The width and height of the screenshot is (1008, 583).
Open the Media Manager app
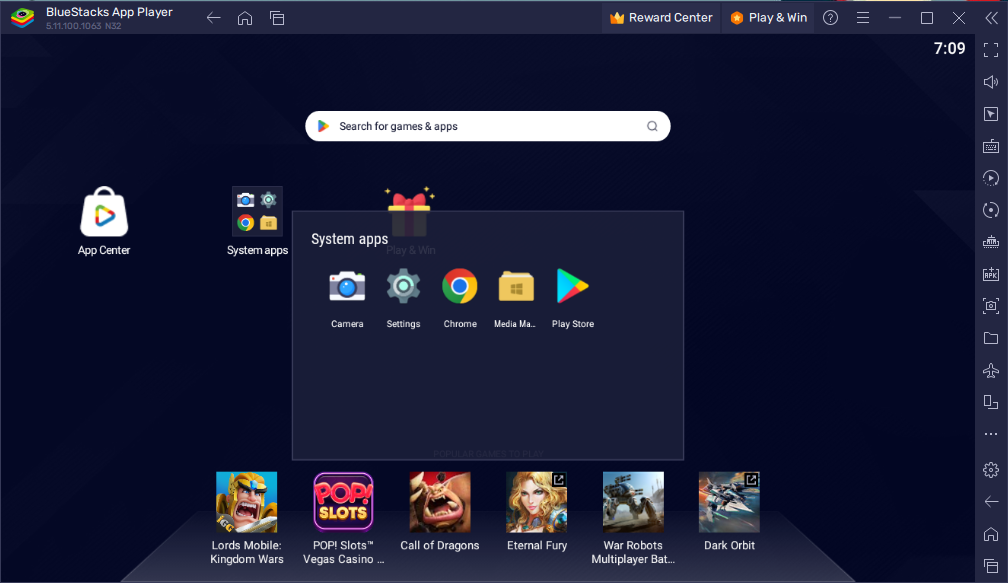pos(516,299)
